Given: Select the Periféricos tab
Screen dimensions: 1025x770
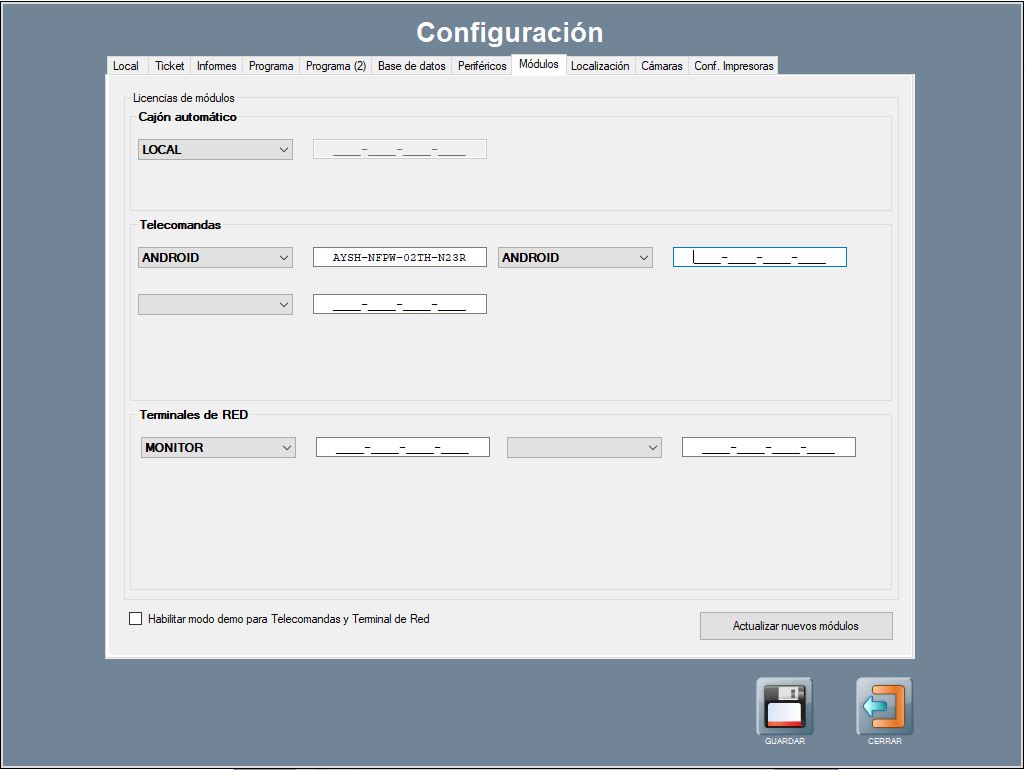Looking at the screenshot, I should click(x=482, y=66).
